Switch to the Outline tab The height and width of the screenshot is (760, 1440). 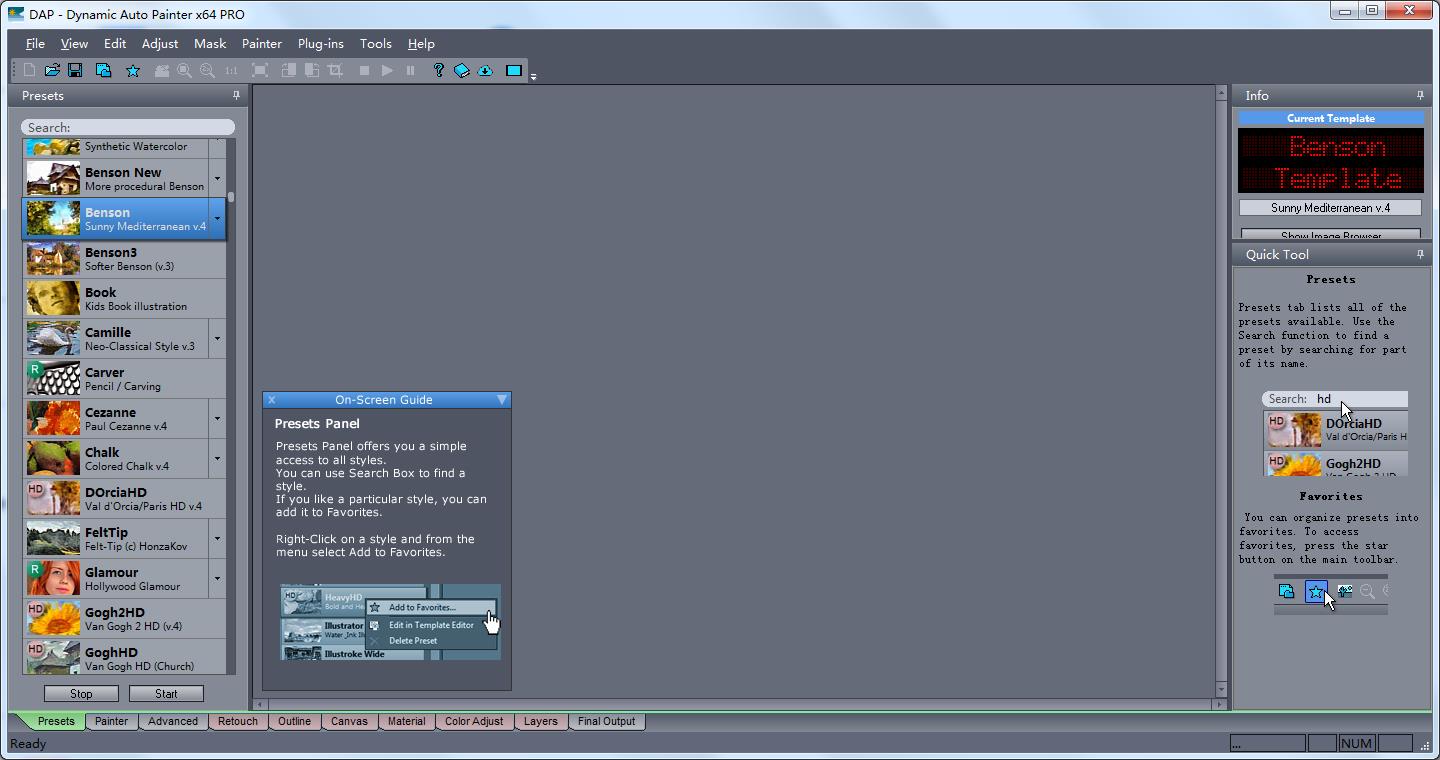[x=294, y=721]
